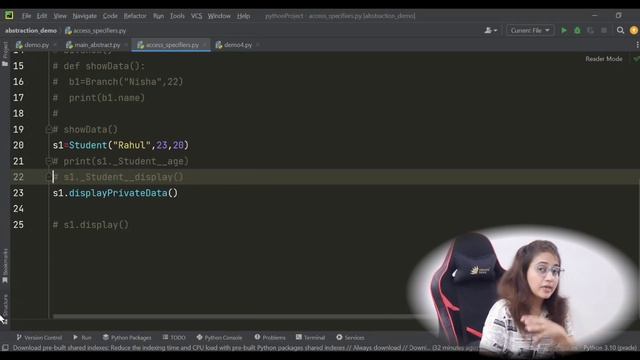Close the demo4.py tab
This screenshot has width=640, height=360.
[258, 45]
